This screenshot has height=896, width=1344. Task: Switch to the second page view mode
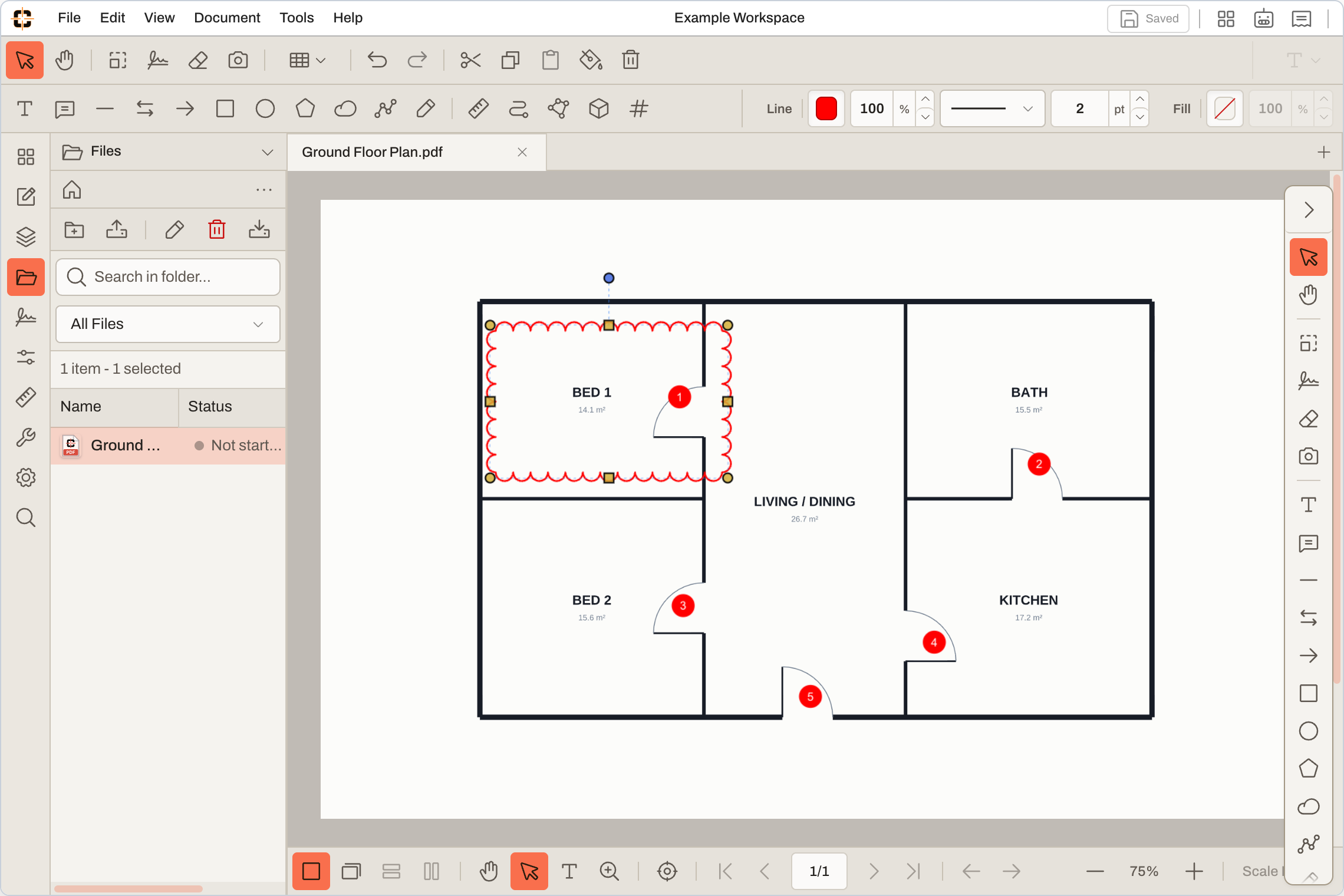[351, 871]
